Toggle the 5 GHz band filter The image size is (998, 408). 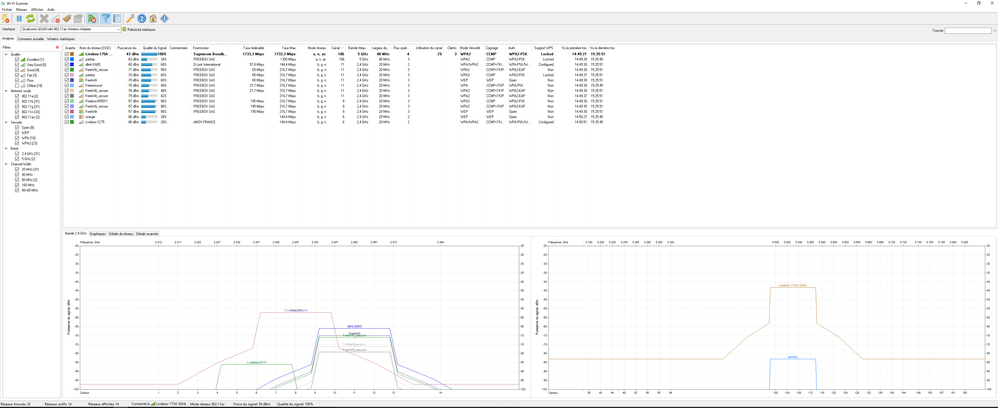click(17, 158)
